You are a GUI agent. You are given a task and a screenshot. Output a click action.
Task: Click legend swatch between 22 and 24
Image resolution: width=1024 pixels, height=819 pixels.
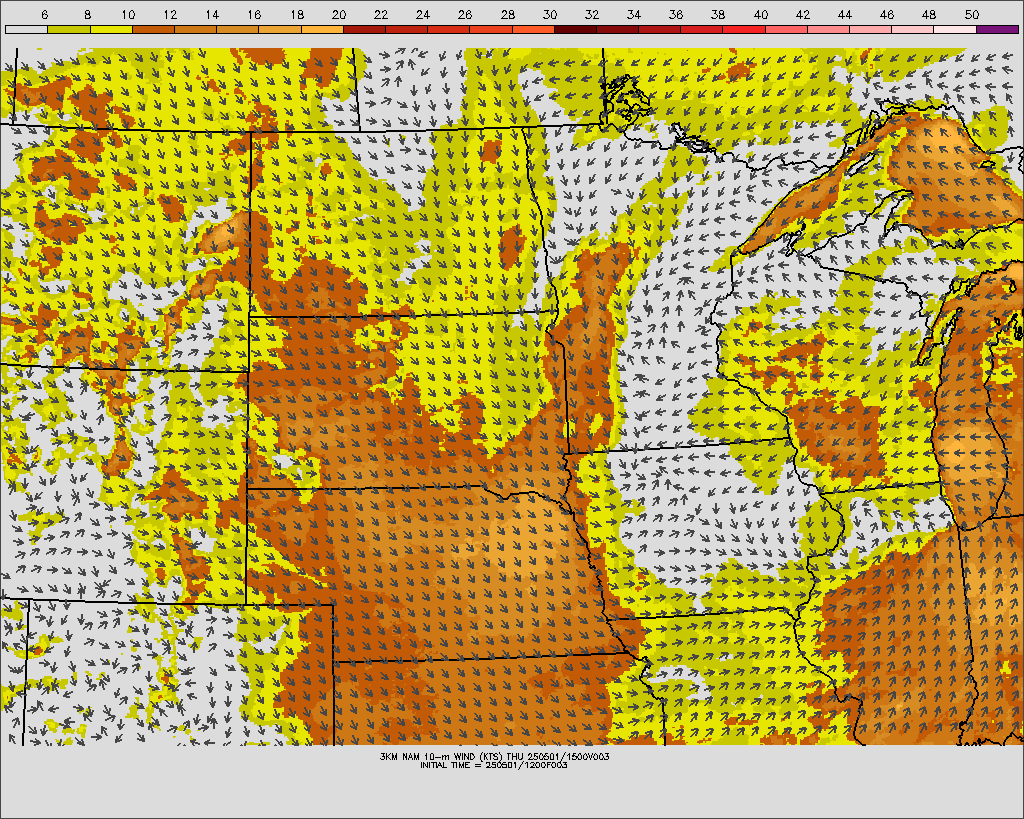(406, 29)
